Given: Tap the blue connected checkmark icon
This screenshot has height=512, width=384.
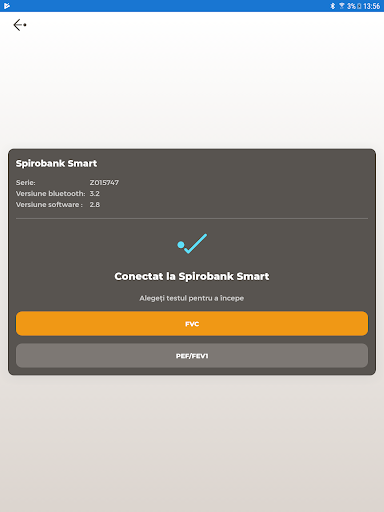Looking at the screenshot, I should pyautogui.click(x=192, y=244).
